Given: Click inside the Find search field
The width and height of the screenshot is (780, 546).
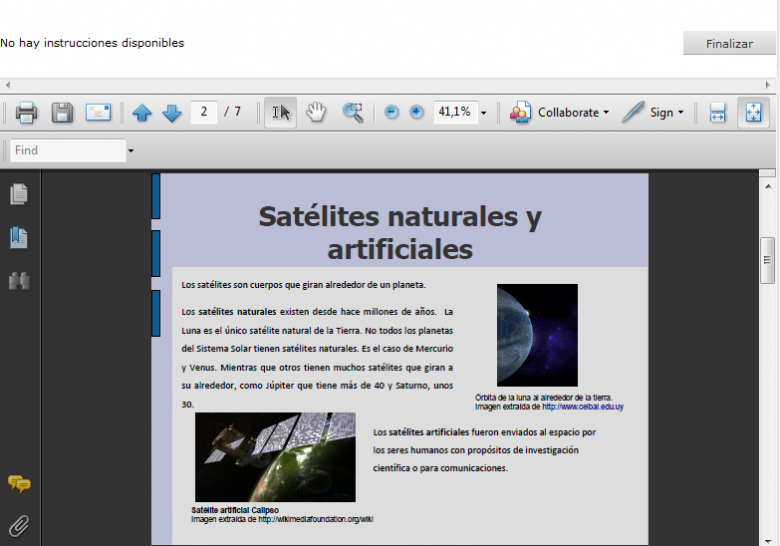Looking at the screenshot, I should tap(68, 150).
